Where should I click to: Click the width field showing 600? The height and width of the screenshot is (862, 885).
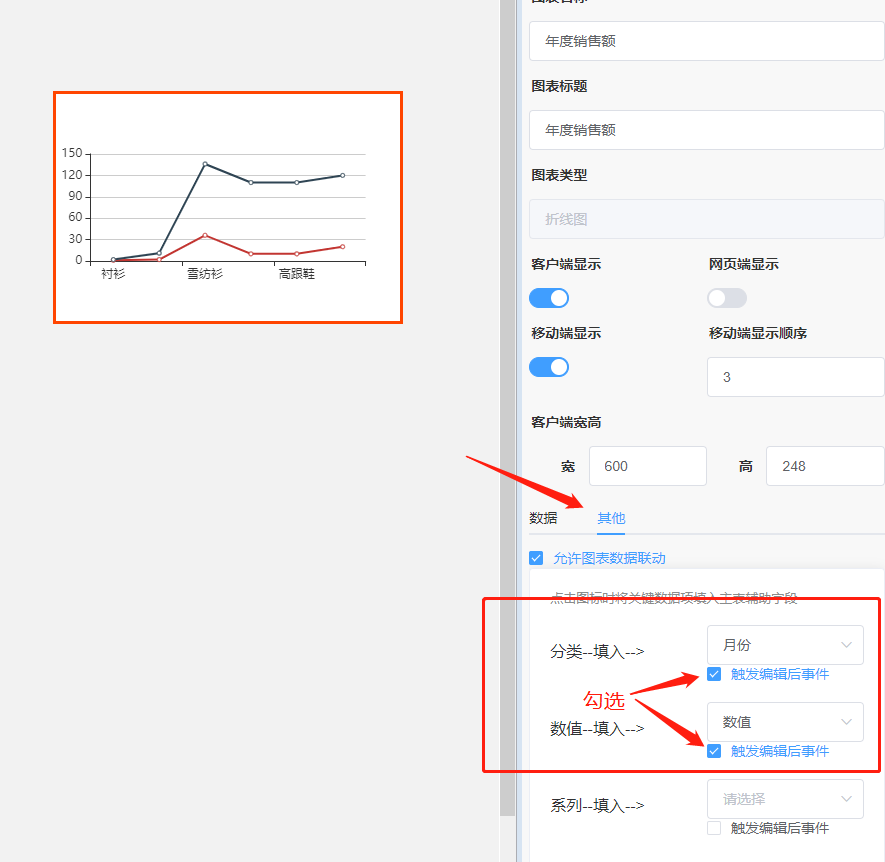[647, 466]
